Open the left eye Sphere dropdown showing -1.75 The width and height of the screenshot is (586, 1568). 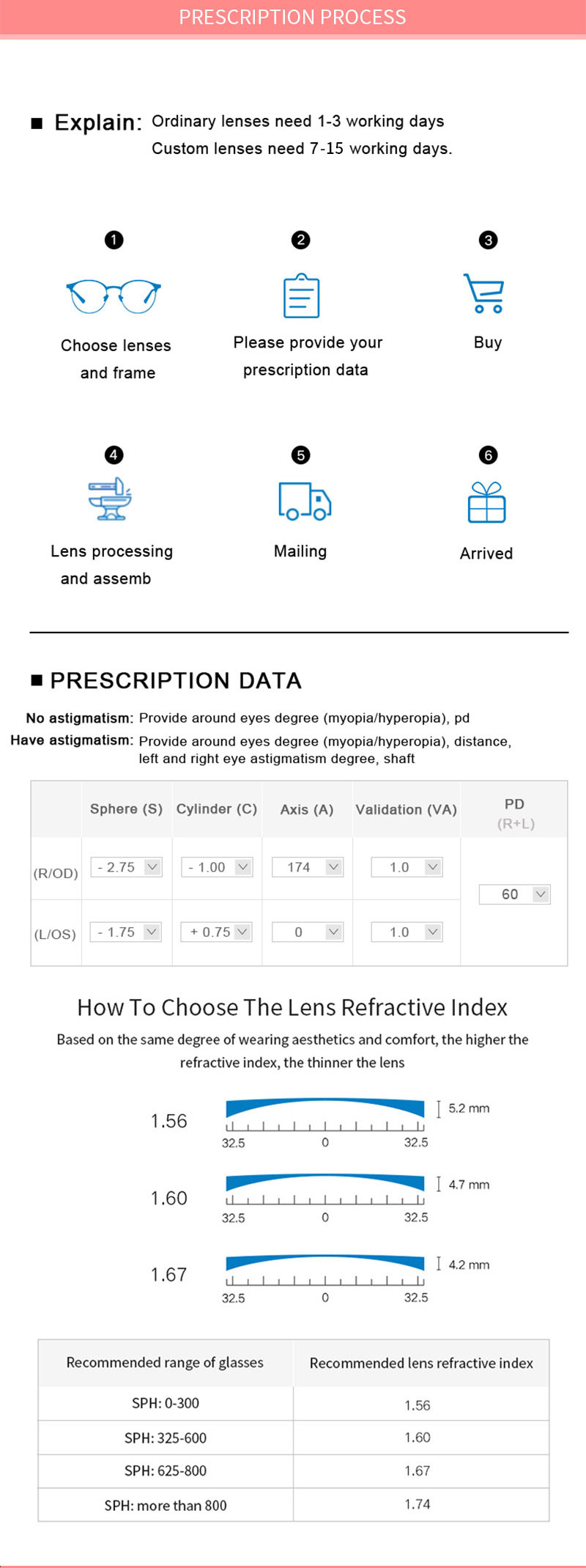point(126,932)
